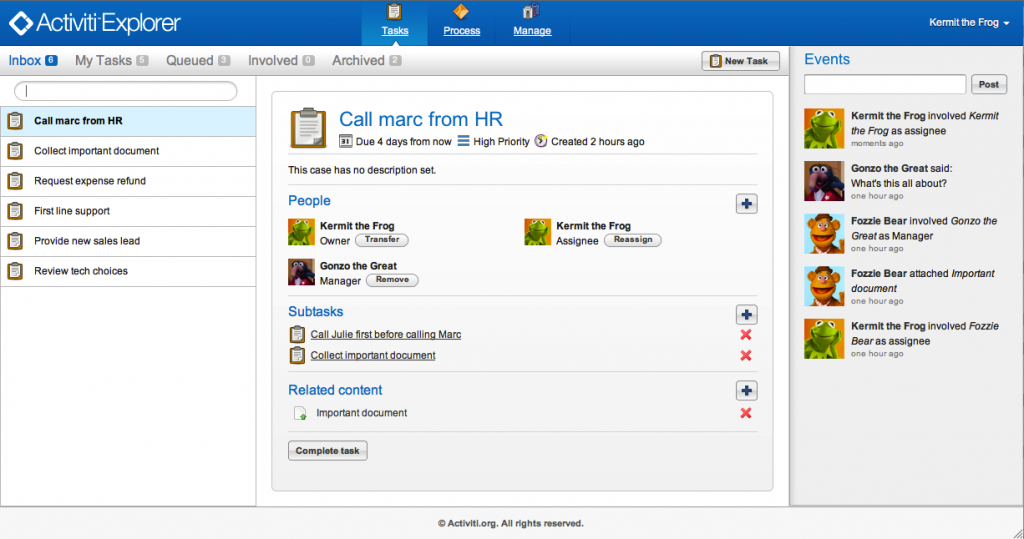This screenshot has height=539, width=1024.
Task: Open Call Julie first before calling Marc link
Action: point(385,335)
